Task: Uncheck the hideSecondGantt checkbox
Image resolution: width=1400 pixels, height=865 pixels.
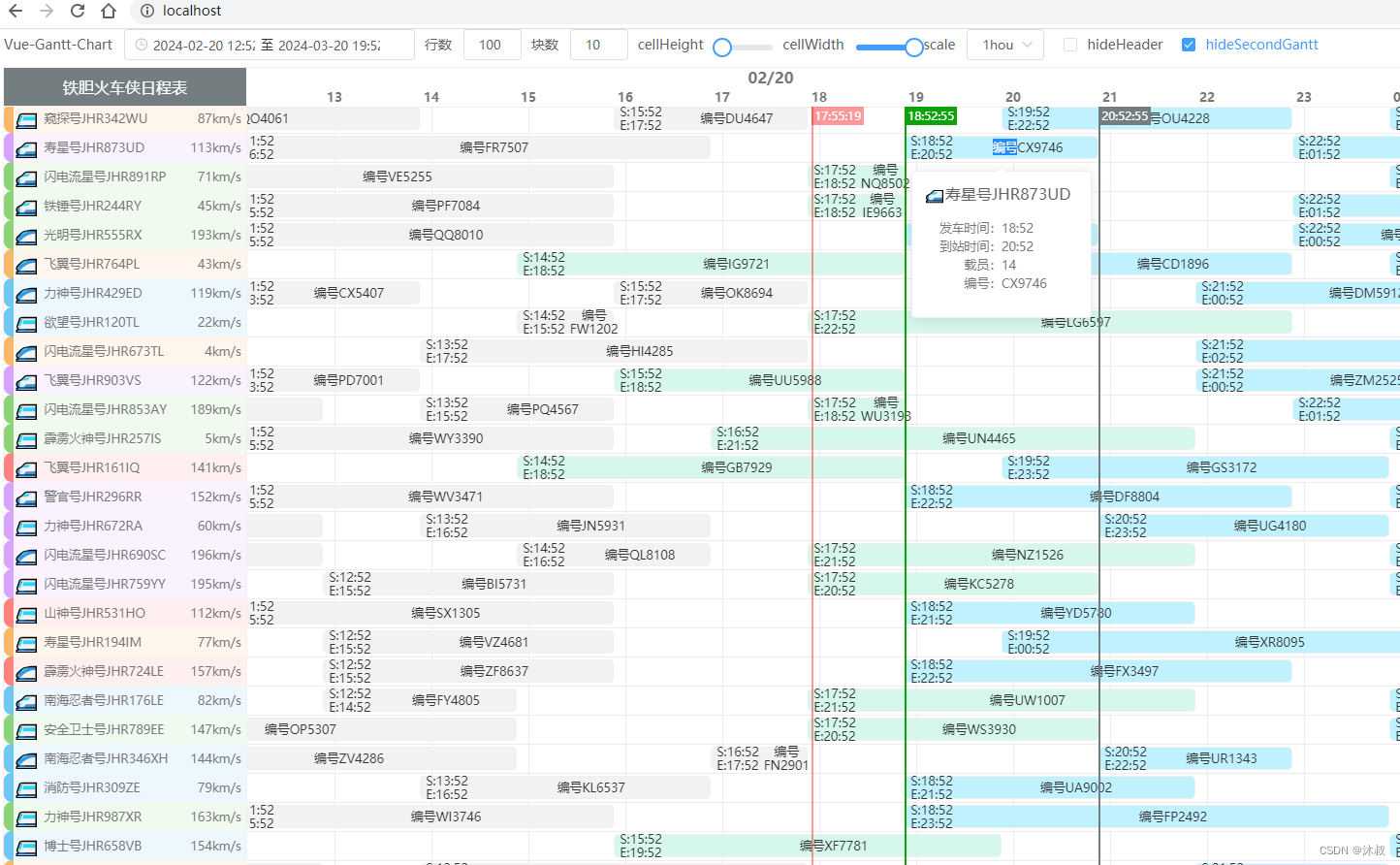Action: [1189, 45]
